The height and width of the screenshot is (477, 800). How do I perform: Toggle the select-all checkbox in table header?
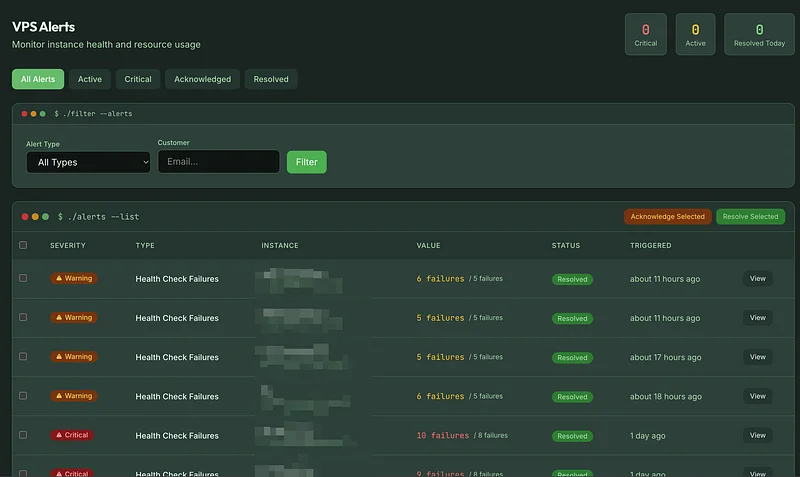[23, 245]
